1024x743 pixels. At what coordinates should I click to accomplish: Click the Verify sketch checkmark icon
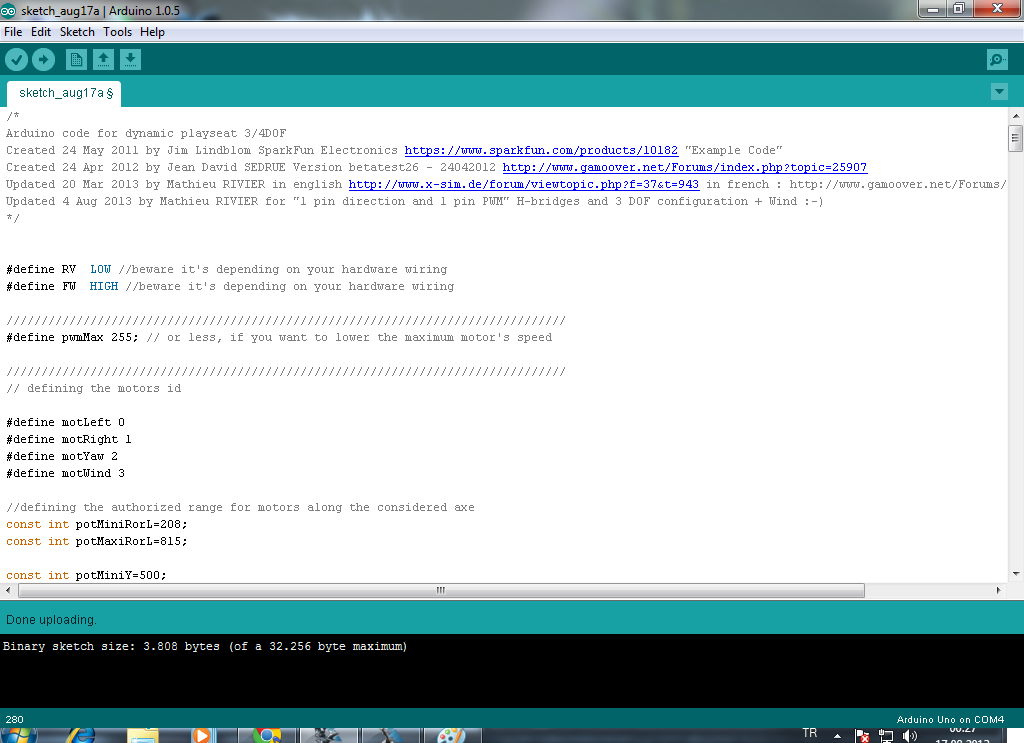[x=16, y=60]
